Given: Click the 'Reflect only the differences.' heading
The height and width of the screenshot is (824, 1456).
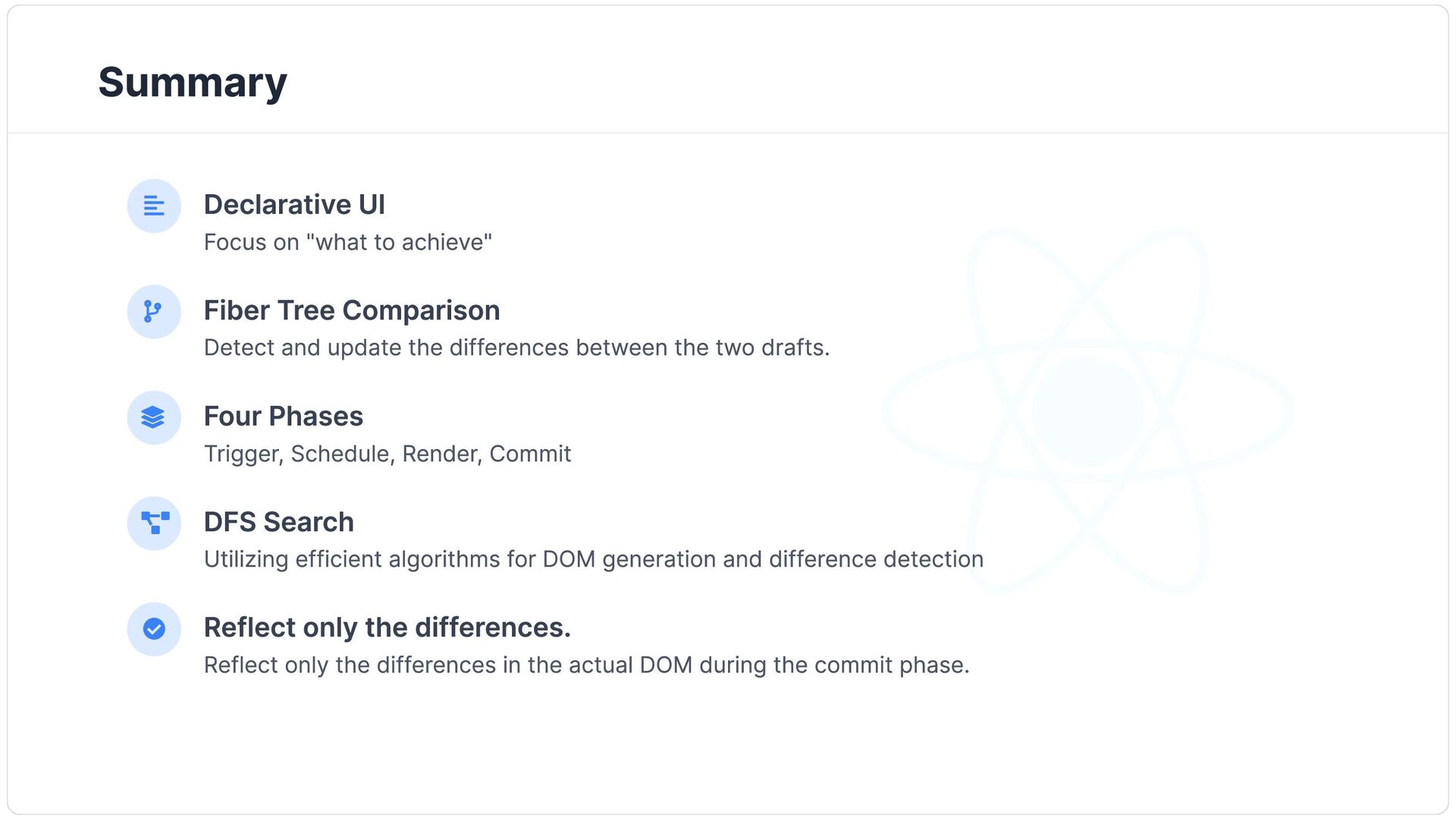Looking at the screenshot, I should (388, 627).
